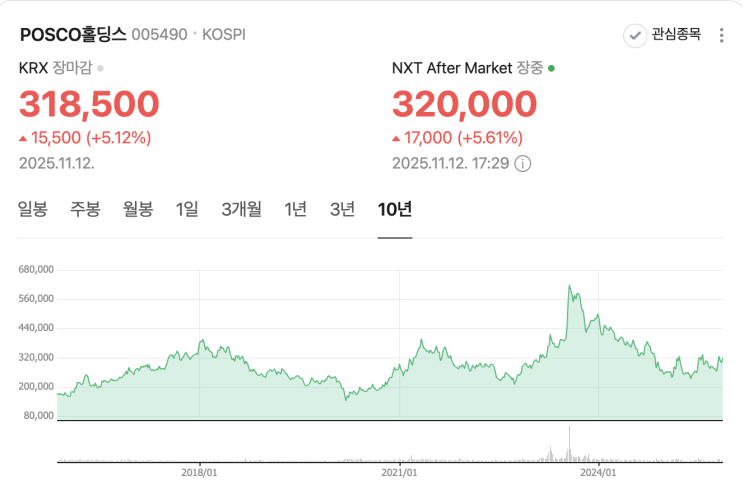Open the three-dot more options menu
Image resolution: width=743 pixels, height=485 pixels.
click(x=721, y=36)
